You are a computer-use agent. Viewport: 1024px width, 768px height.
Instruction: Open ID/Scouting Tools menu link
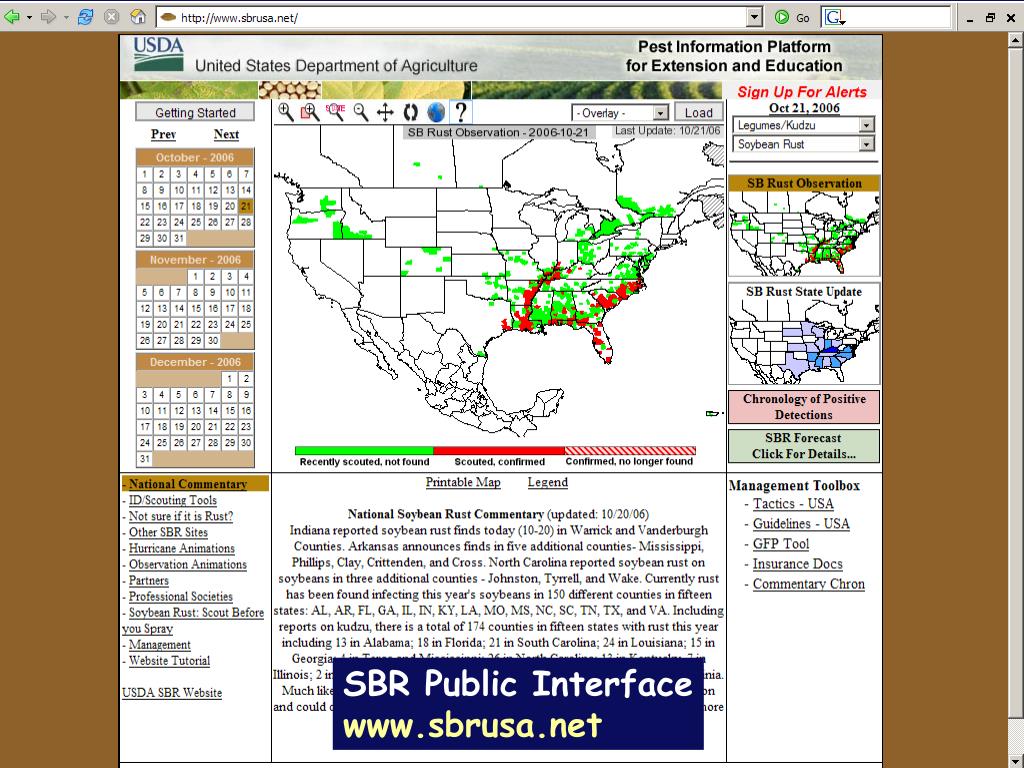(172, 500)
